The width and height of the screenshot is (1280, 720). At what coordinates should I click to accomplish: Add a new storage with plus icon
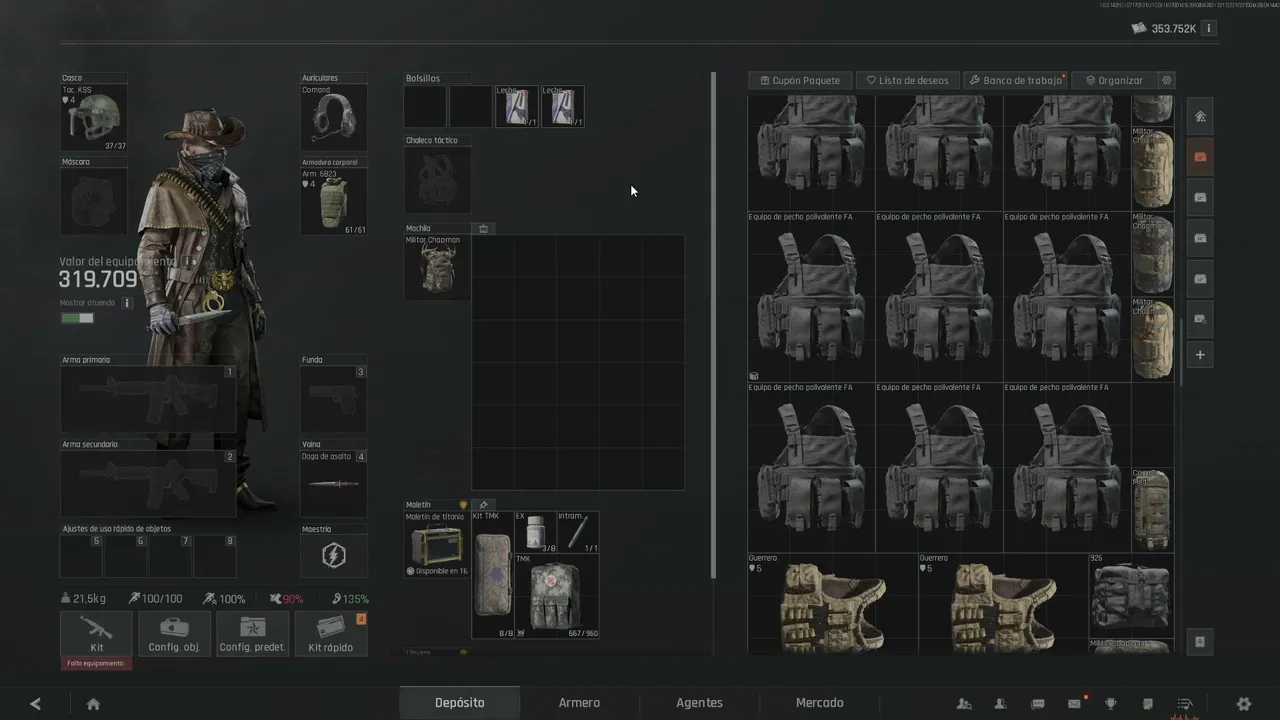[1200, 355]
